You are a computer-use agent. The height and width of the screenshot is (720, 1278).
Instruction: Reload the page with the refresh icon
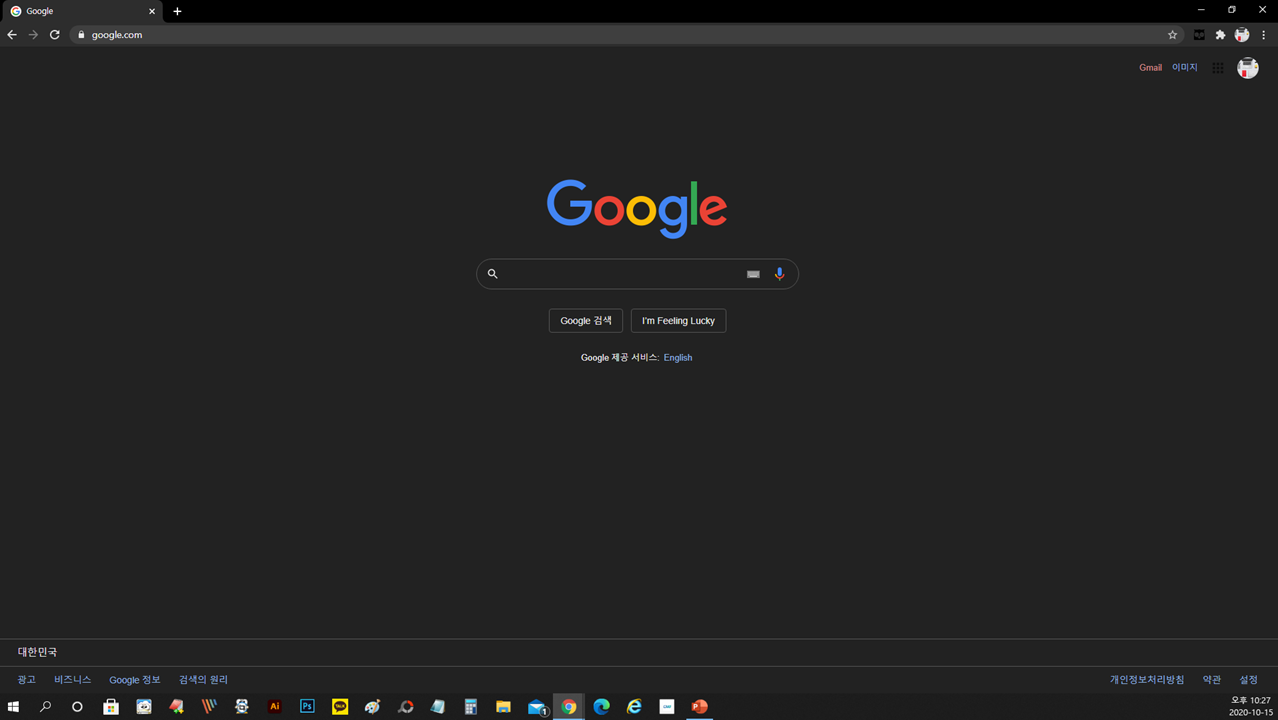55,35
